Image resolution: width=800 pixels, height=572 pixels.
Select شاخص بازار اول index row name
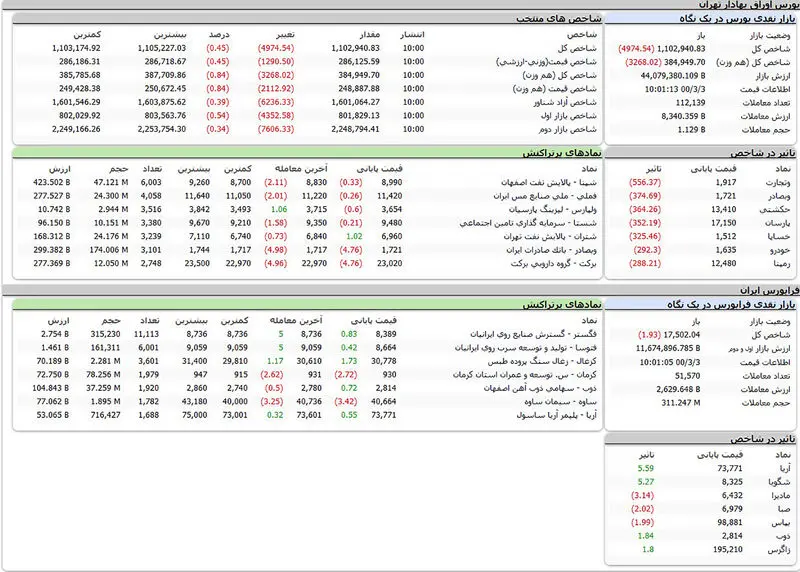(568, 116)
